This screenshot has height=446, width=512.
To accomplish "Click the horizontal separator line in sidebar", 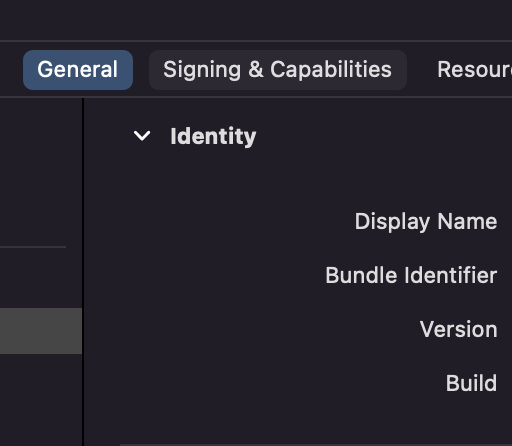I will click(33, 247).
